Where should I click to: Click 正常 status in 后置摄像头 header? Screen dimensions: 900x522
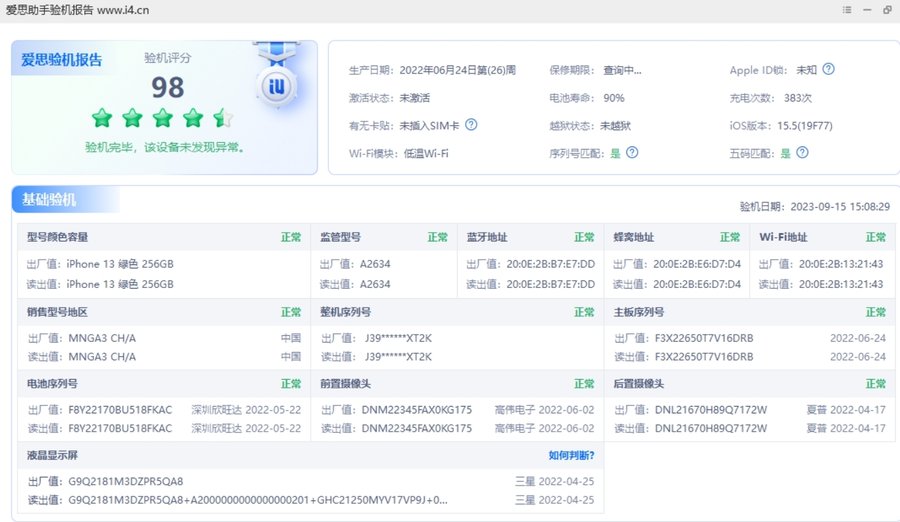pos(876,384)
